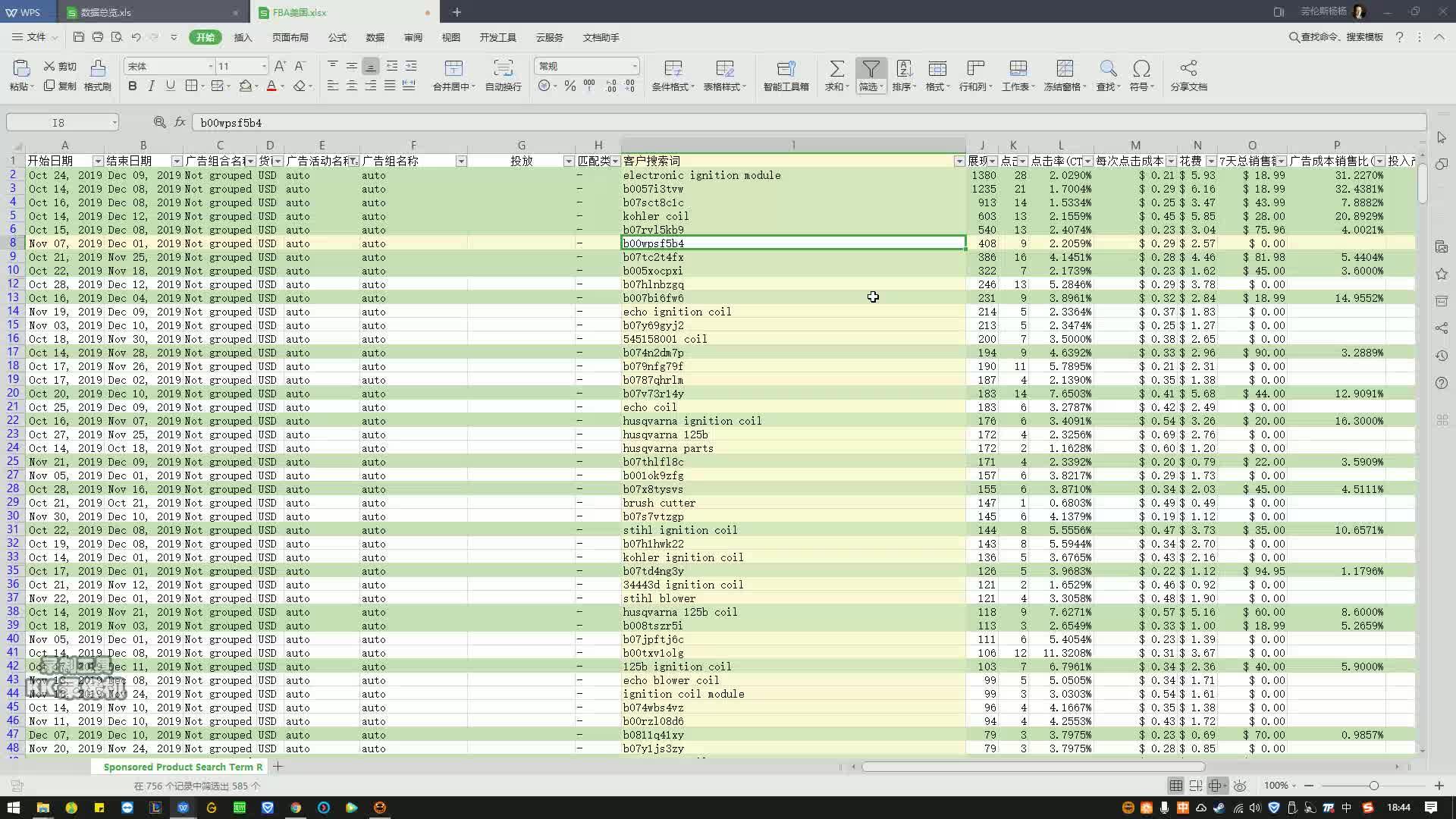
Task: Click the Undo arrow icon
Action: [136, 36]
